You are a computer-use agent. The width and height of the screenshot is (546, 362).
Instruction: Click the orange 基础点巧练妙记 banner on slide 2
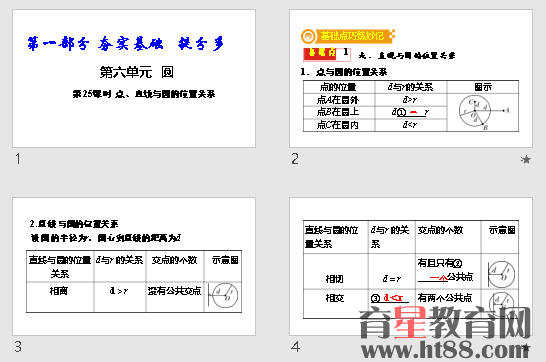348,36
